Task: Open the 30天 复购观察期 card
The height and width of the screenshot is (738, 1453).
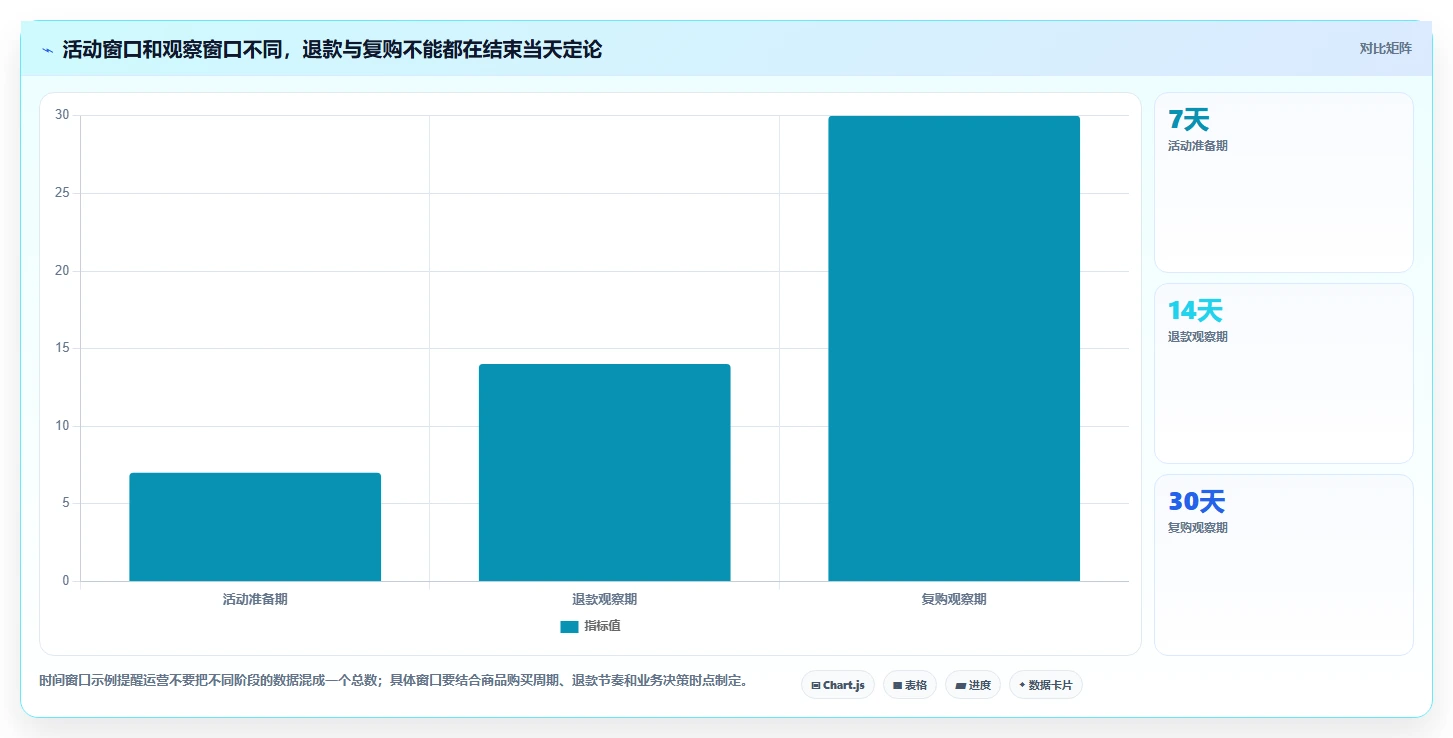Action: [x=1284, y=564]
